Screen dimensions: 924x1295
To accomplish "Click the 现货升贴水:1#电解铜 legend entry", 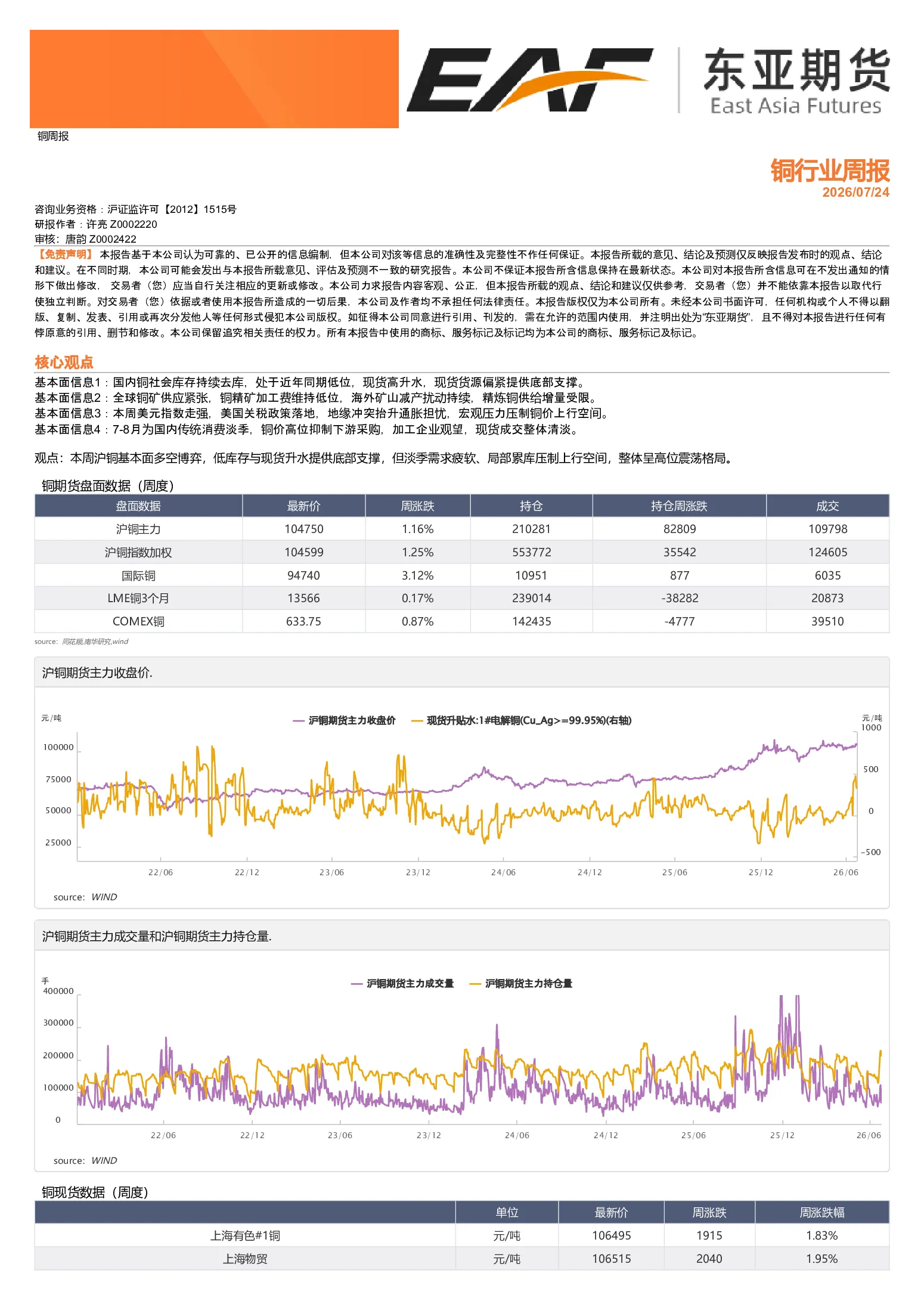I will [x=522, y=720].
